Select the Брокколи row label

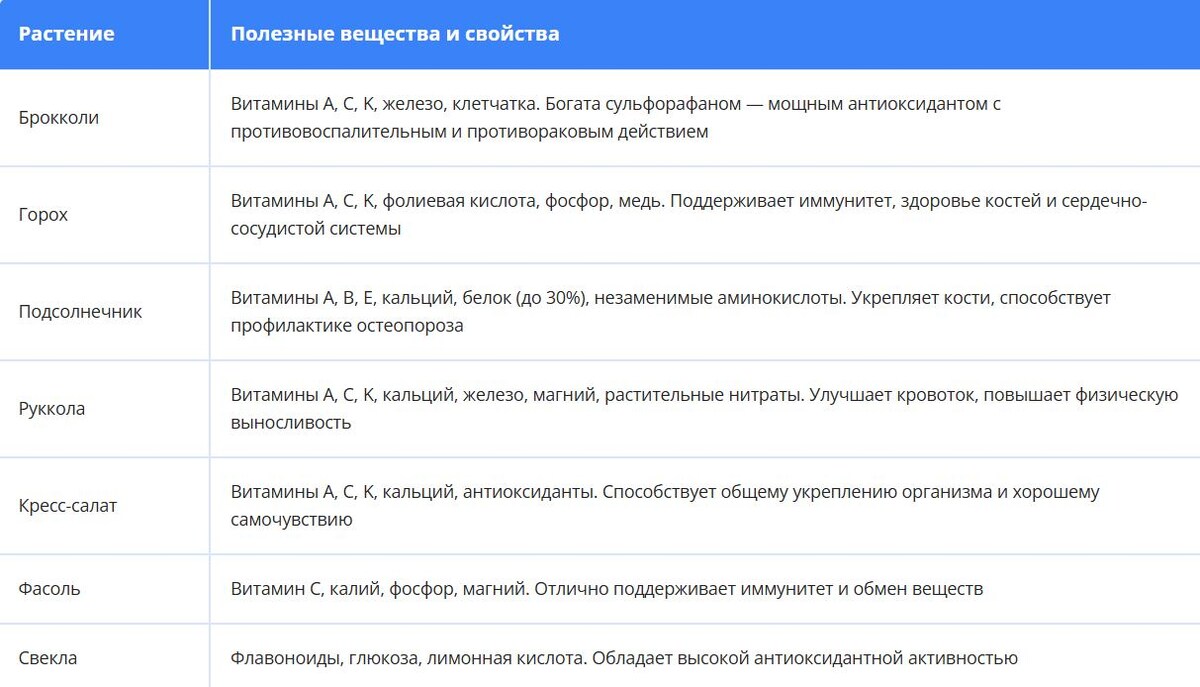tap(59, 118)
